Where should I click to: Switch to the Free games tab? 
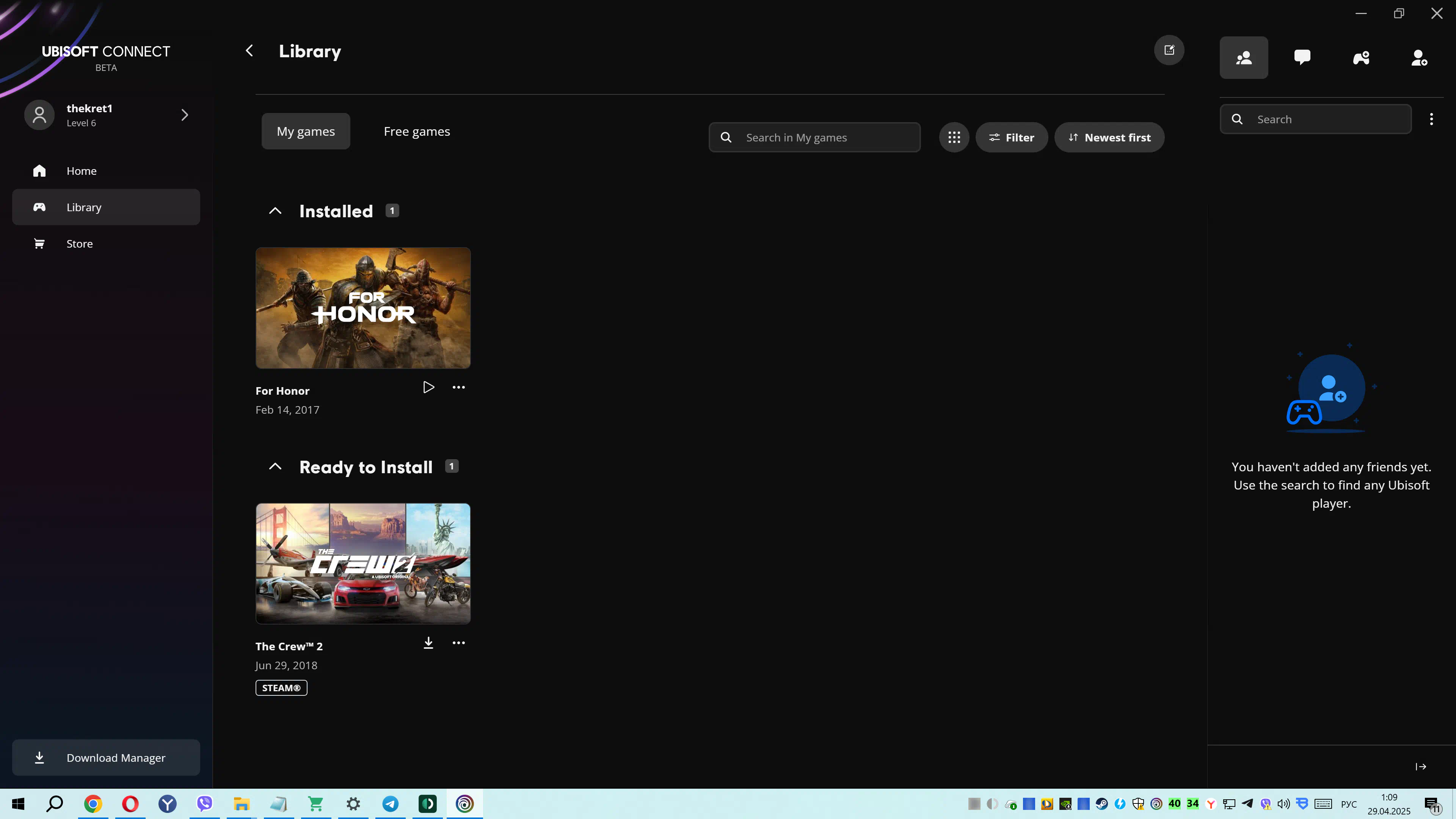[x=417, y=131]
